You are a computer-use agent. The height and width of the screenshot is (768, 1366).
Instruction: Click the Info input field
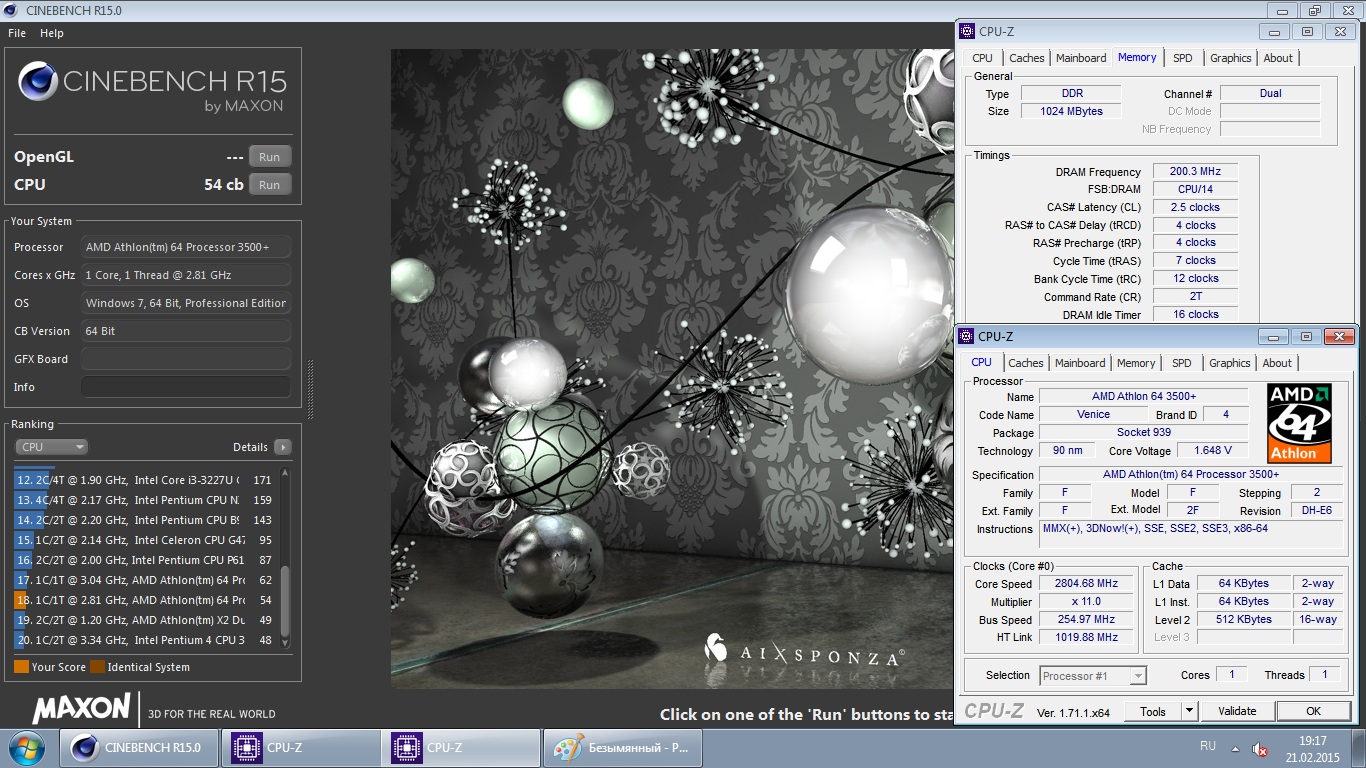(x=186, y=387)
